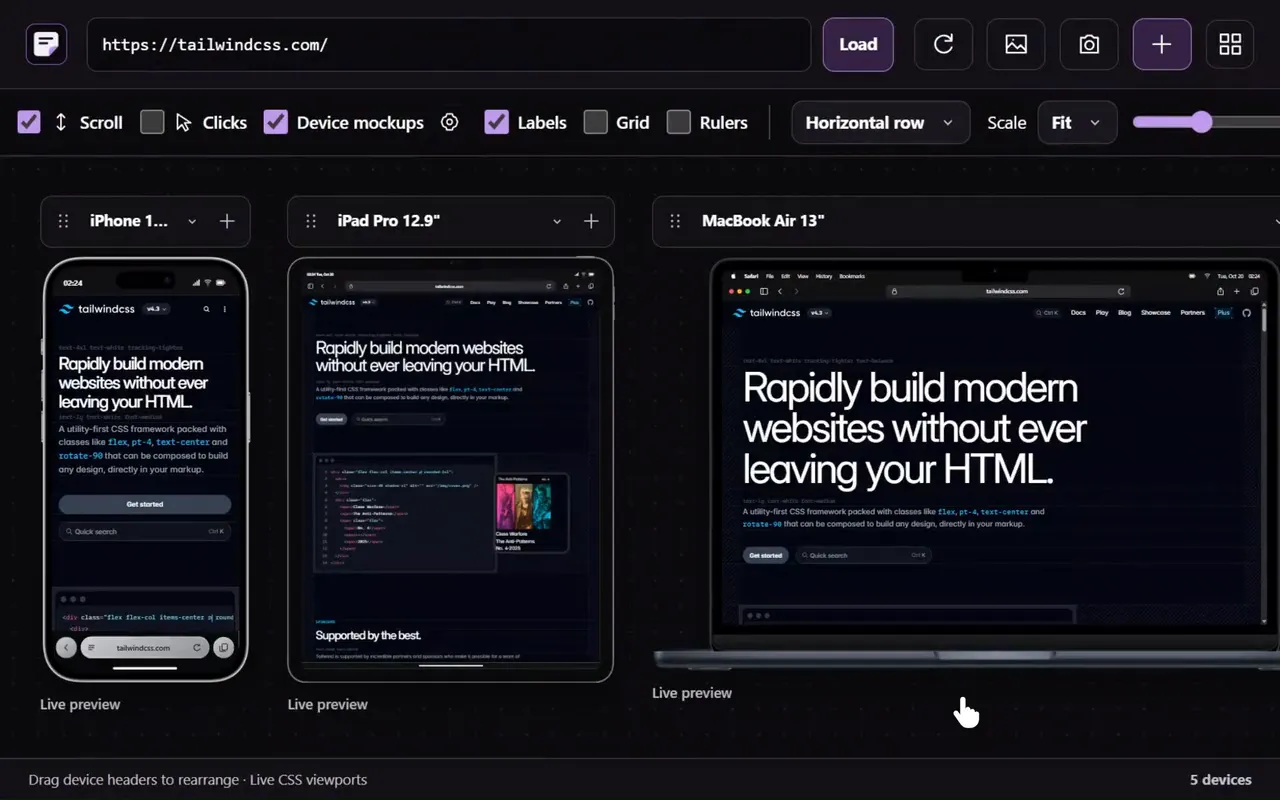Click Blog in MacBook preview navbar
This screenshot has height=800, width=1280.
[x=1125, y=313]
